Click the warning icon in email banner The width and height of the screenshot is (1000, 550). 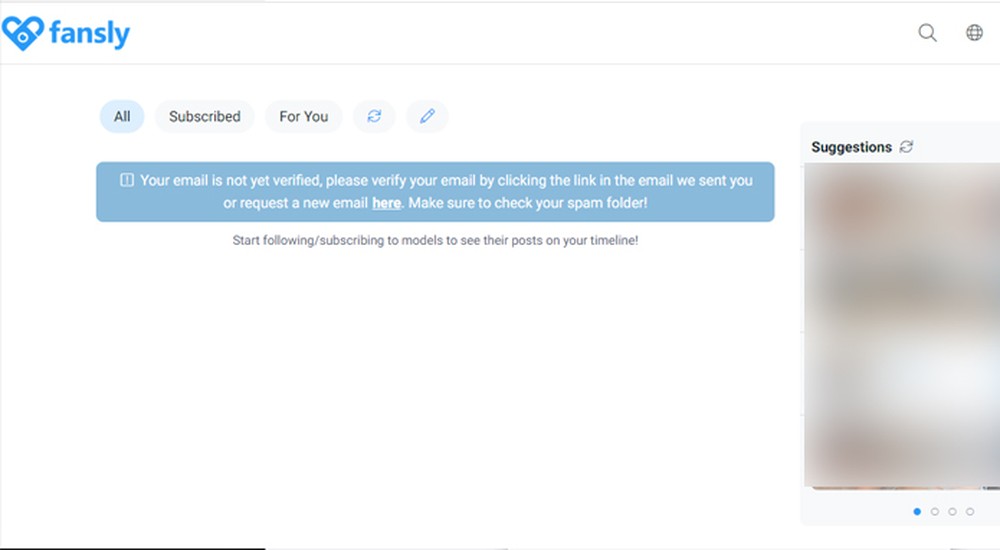coord(127,181)
